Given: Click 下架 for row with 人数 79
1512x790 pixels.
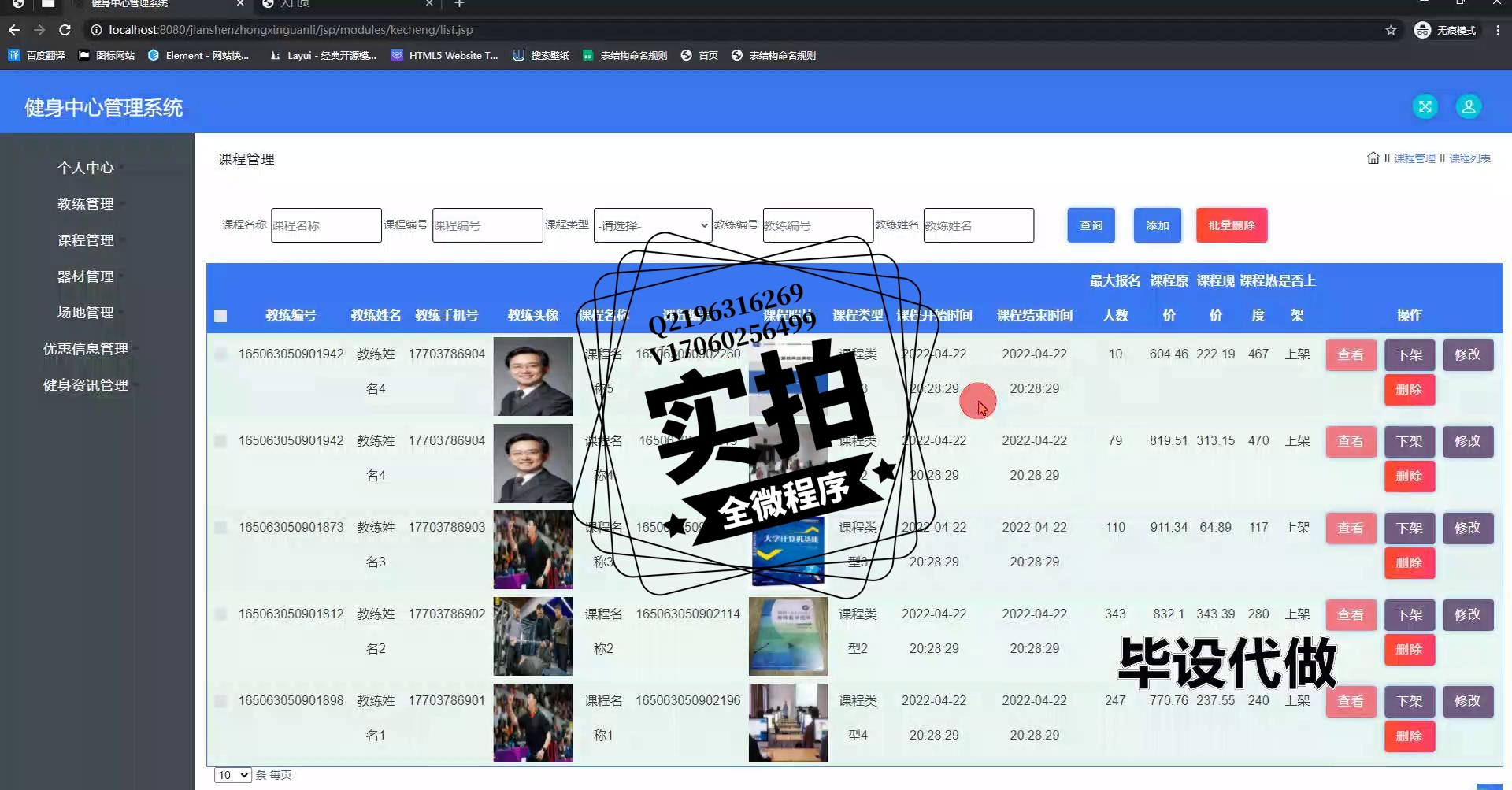Looking at the screenshot, I should click(x=1410, y=442).
